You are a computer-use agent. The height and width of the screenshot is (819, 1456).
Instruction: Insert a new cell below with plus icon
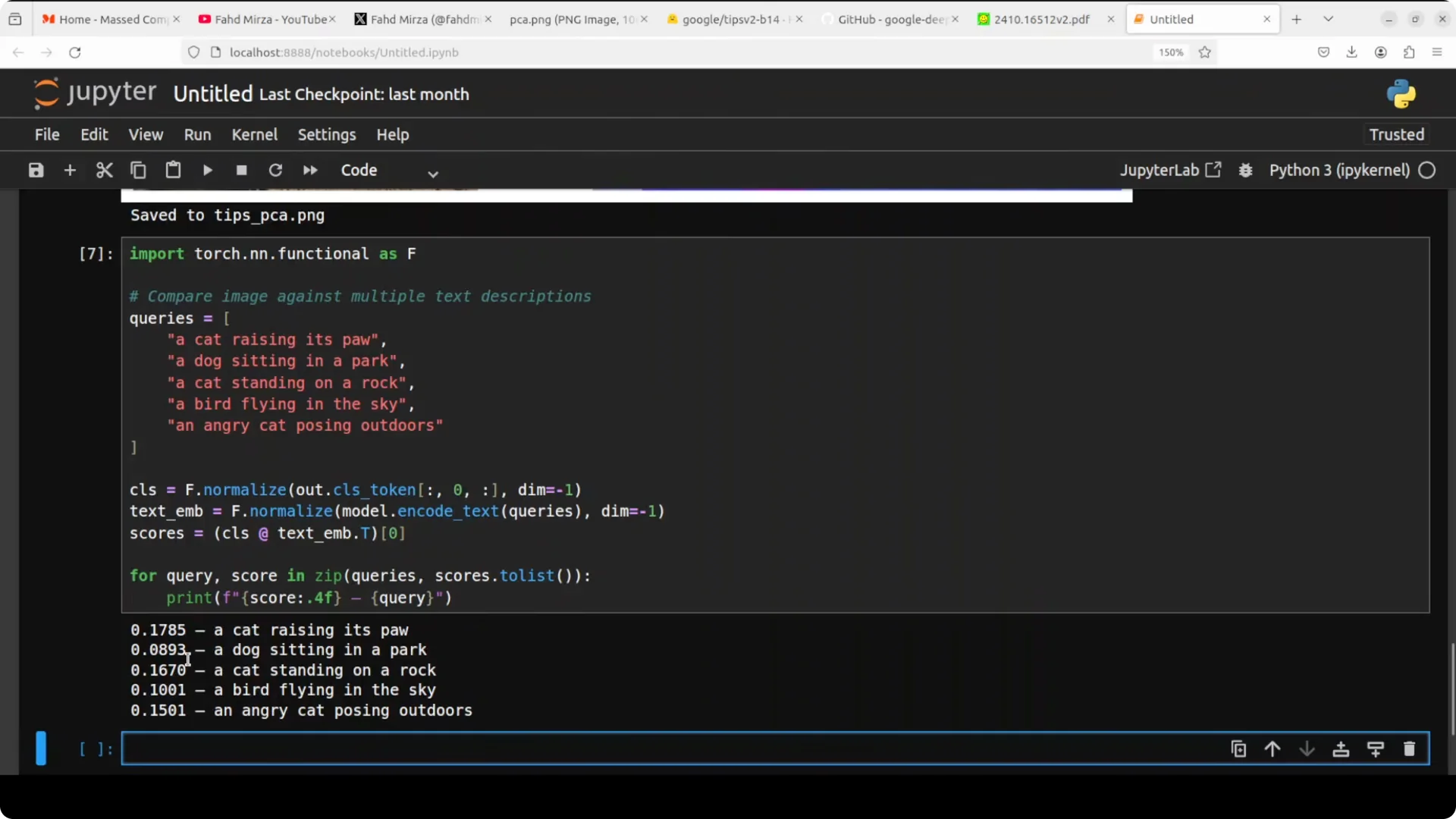pyautogui.click(x=70, y=170)
